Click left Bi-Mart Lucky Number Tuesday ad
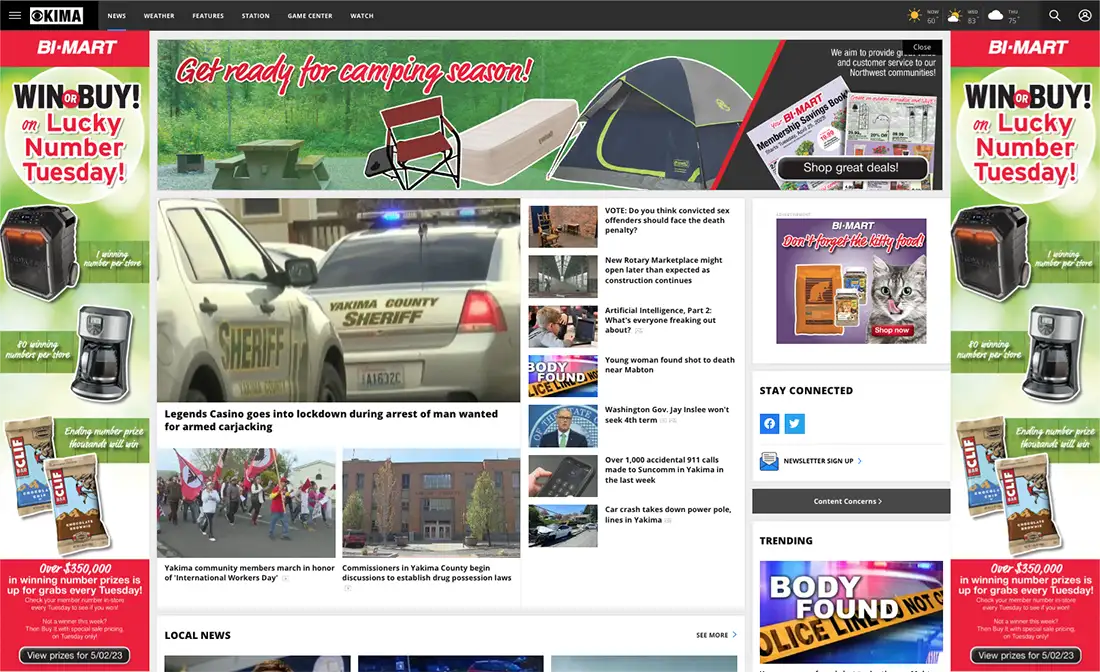 (74, 351)
